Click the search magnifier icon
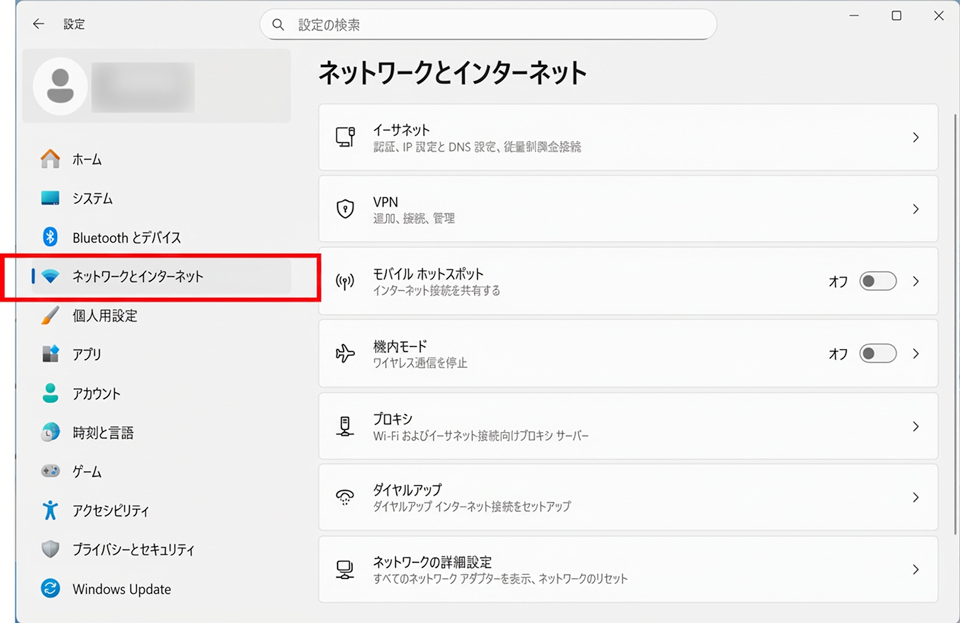This screenshot has width=960, height=623. 279,25
